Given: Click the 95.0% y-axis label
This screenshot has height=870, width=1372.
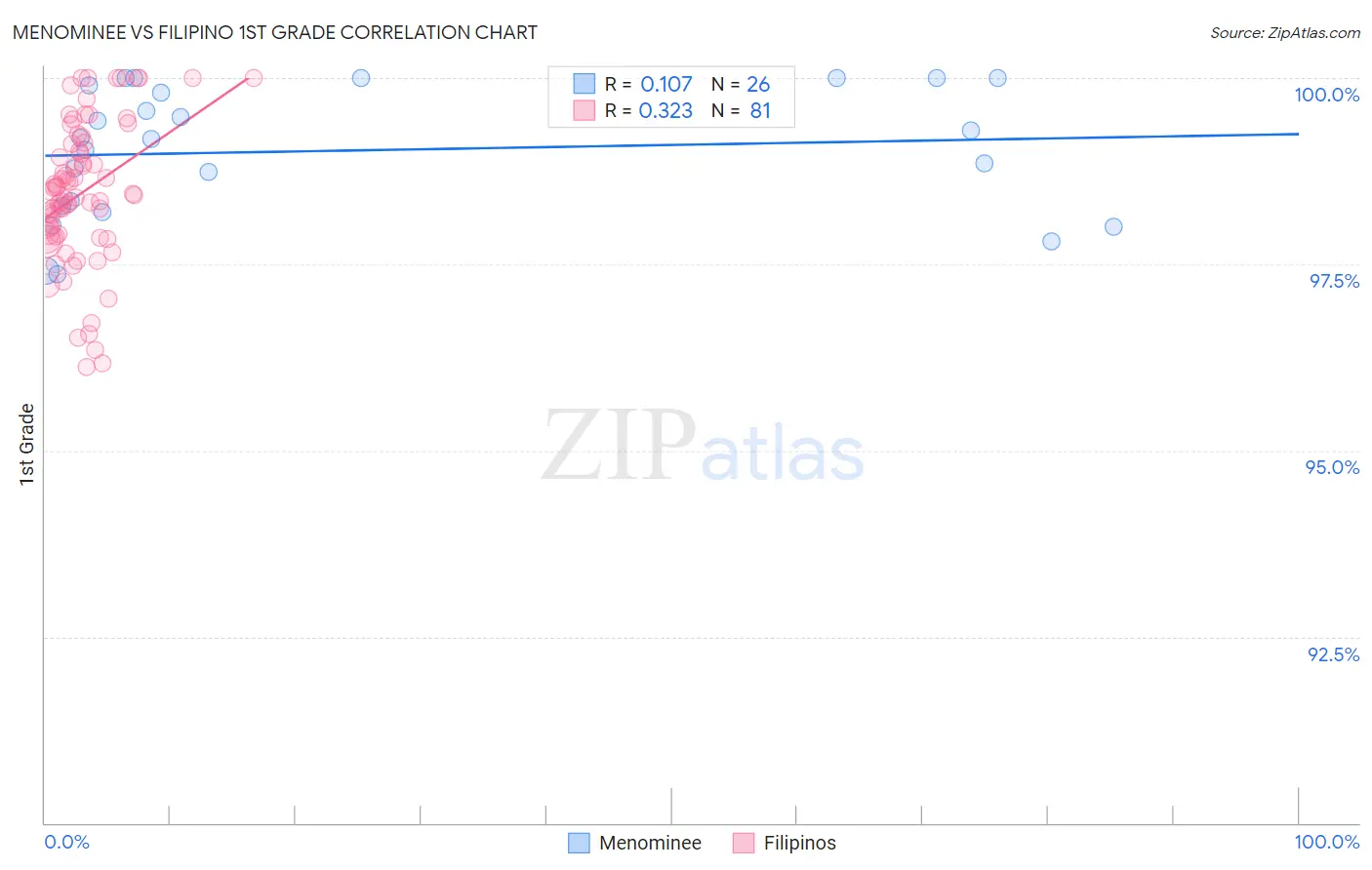Looking at the screenshot, I should coord(1333,467).
